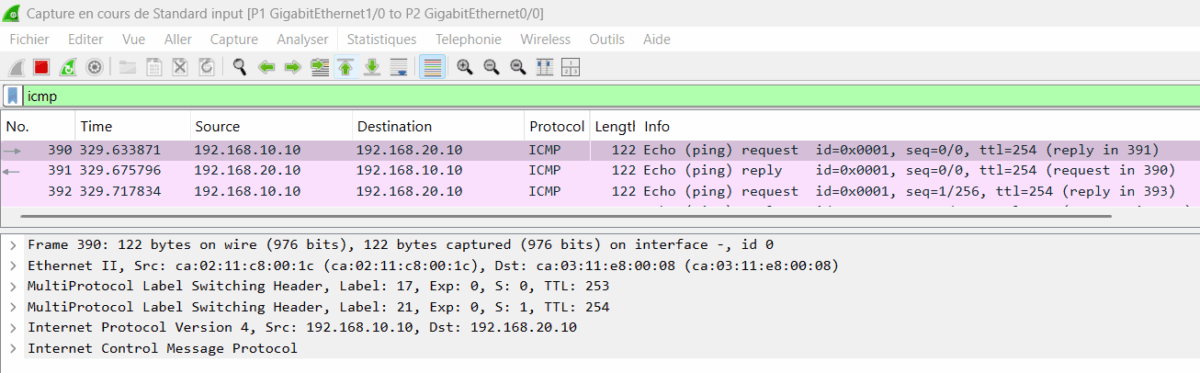
Task: Click the display filter bookmark icon
Action: (12, 96)
